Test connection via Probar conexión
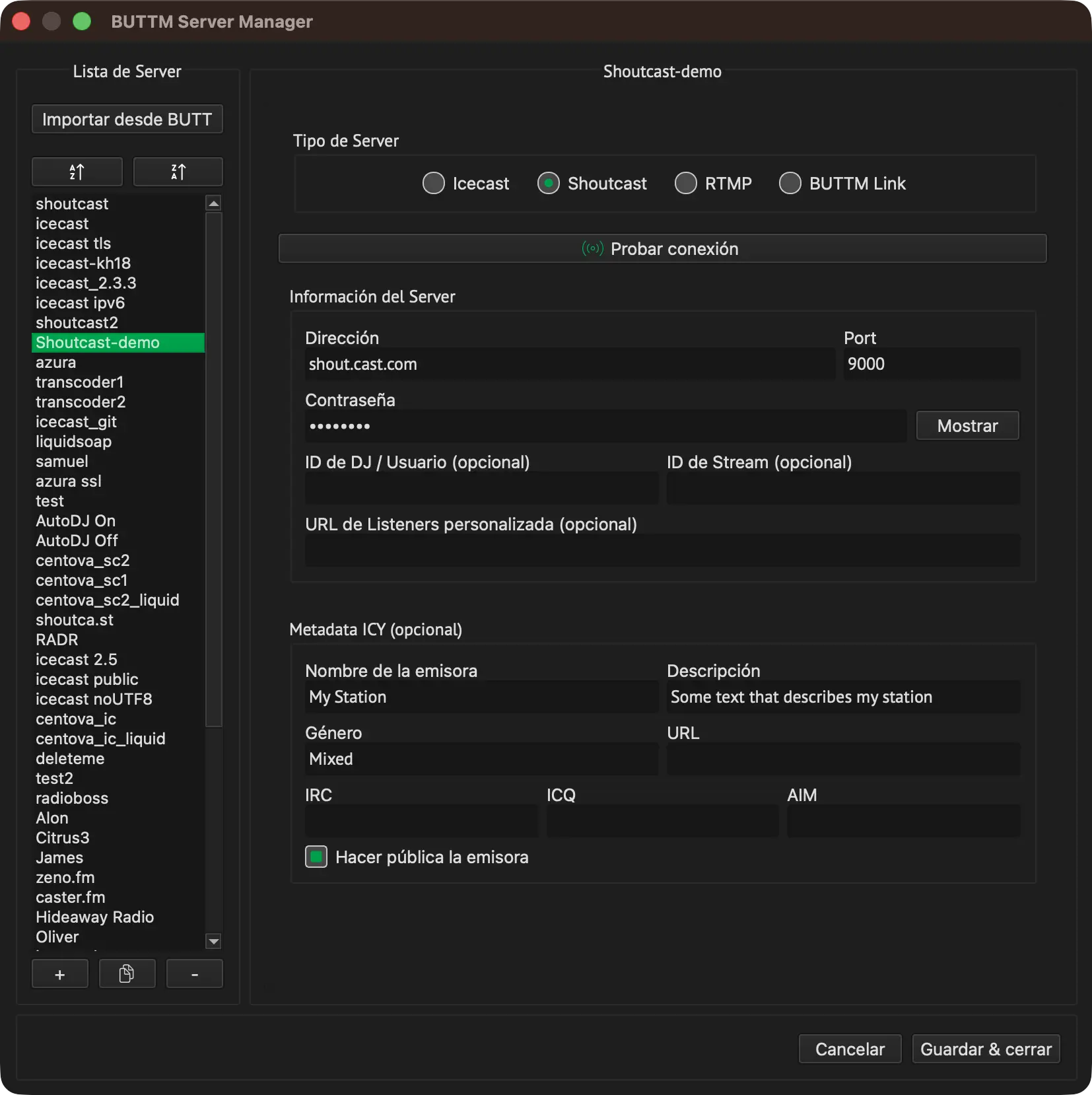This screenshot has width=1092, height=1095. coord(662,248)
